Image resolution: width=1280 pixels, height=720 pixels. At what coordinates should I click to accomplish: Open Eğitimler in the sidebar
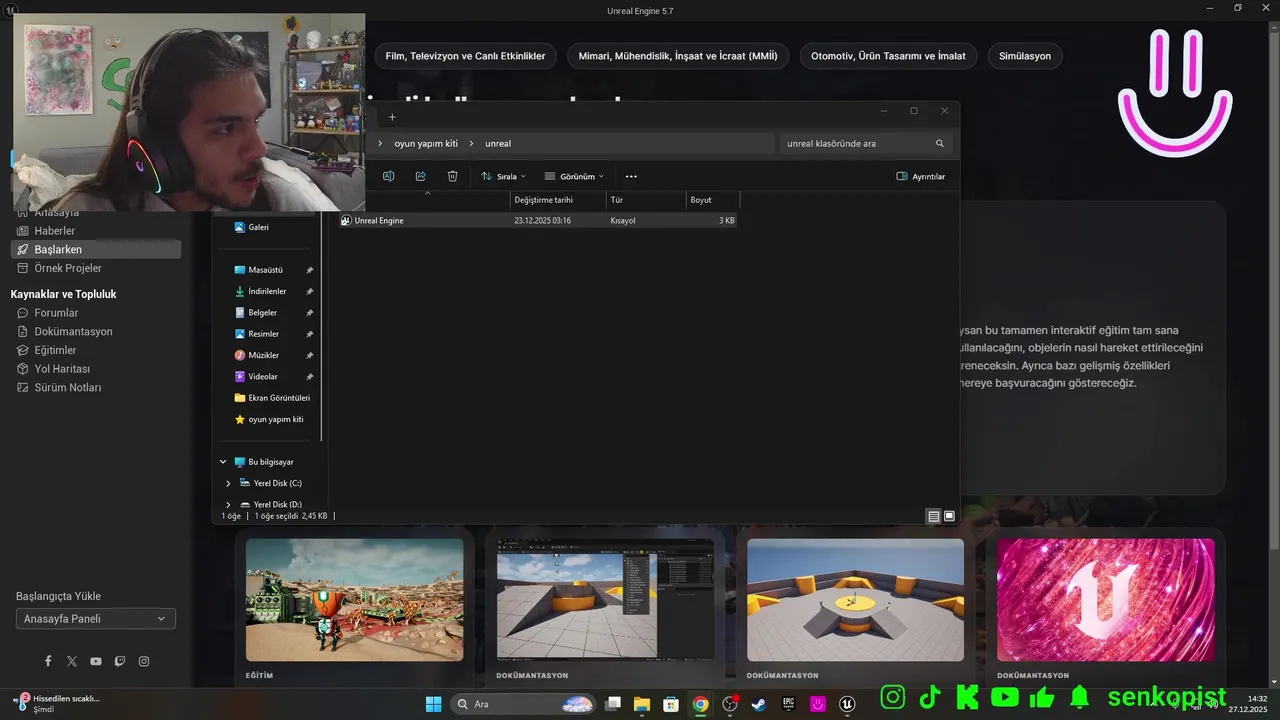pos(55,350)
